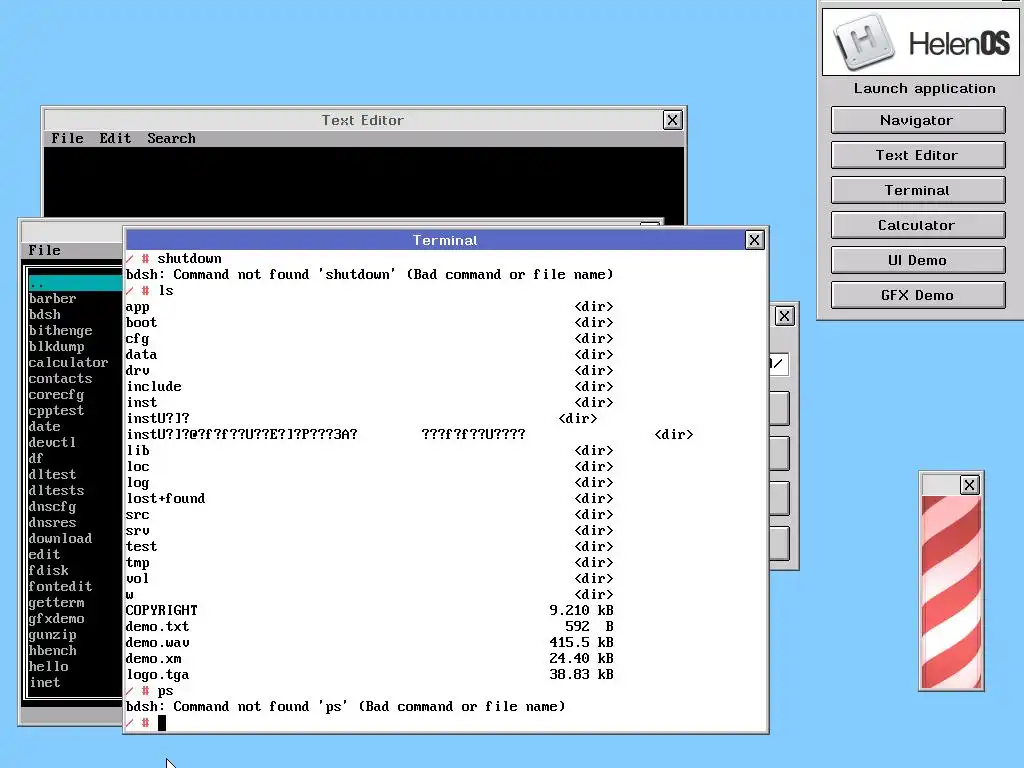Select 'calculator' in Navigator file list
This screenshot has width=1024, height=768.
click(x=68, y=362)
